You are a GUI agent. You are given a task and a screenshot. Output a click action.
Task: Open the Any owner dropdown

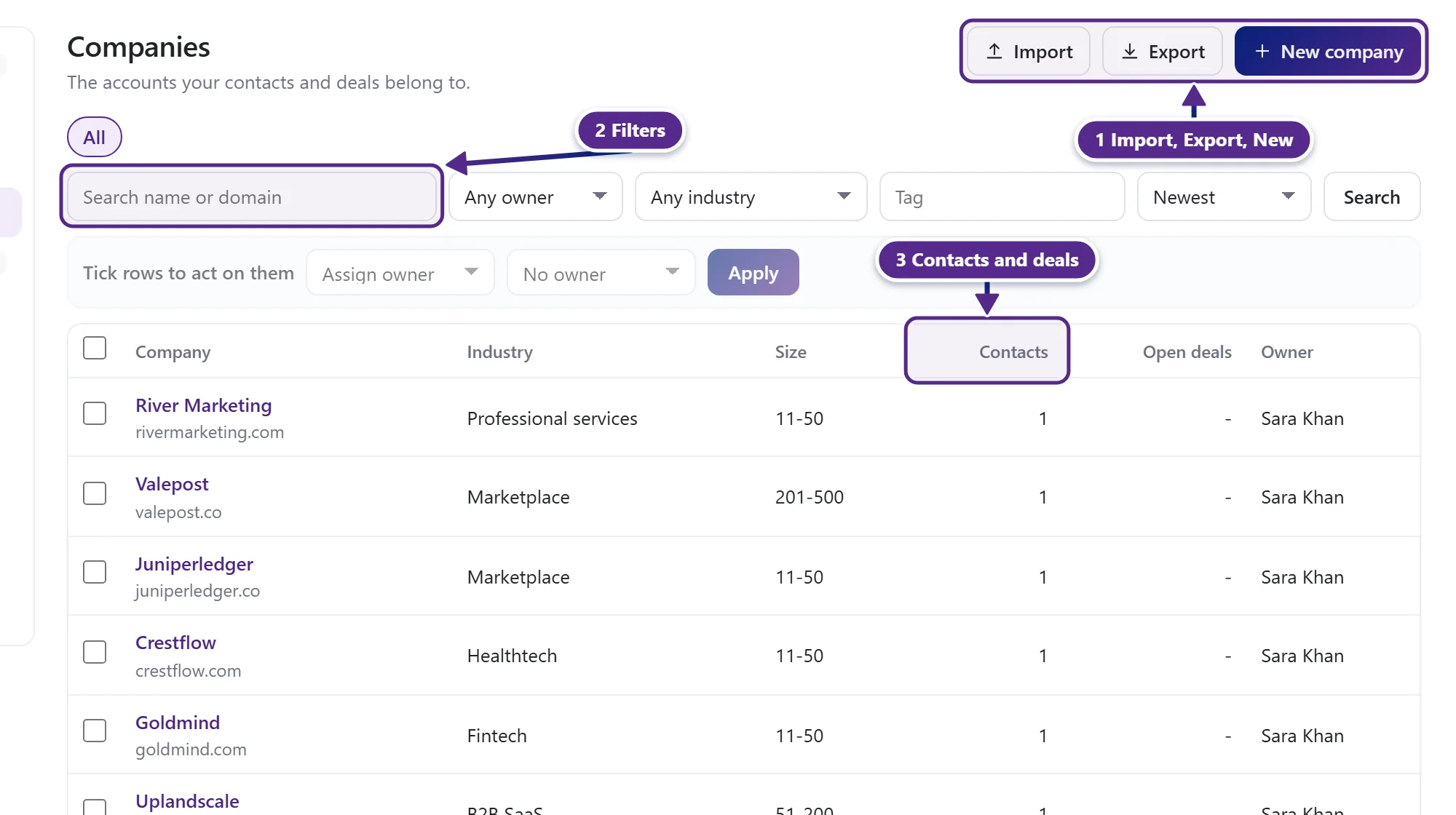536,197
